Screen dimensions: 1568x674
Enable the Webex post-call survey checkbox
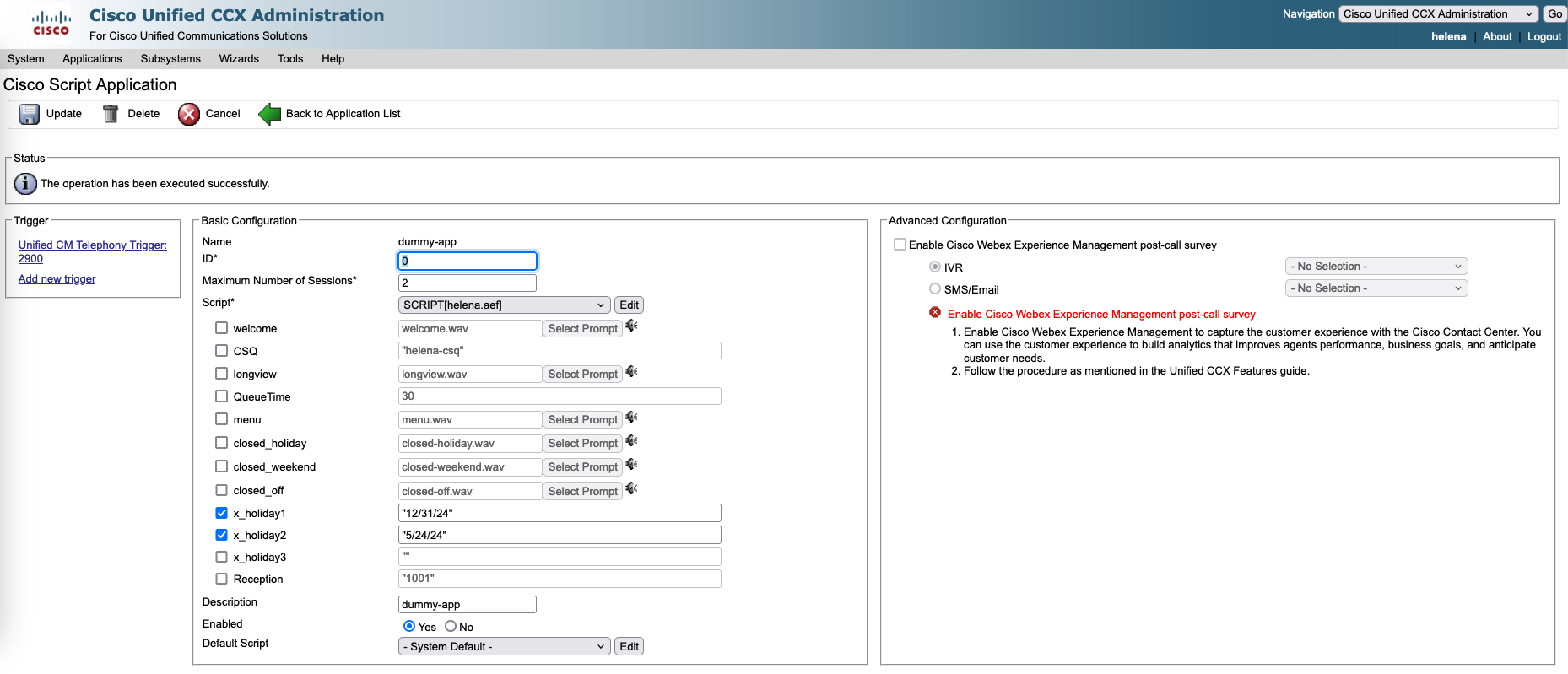[x=900, y=245]
